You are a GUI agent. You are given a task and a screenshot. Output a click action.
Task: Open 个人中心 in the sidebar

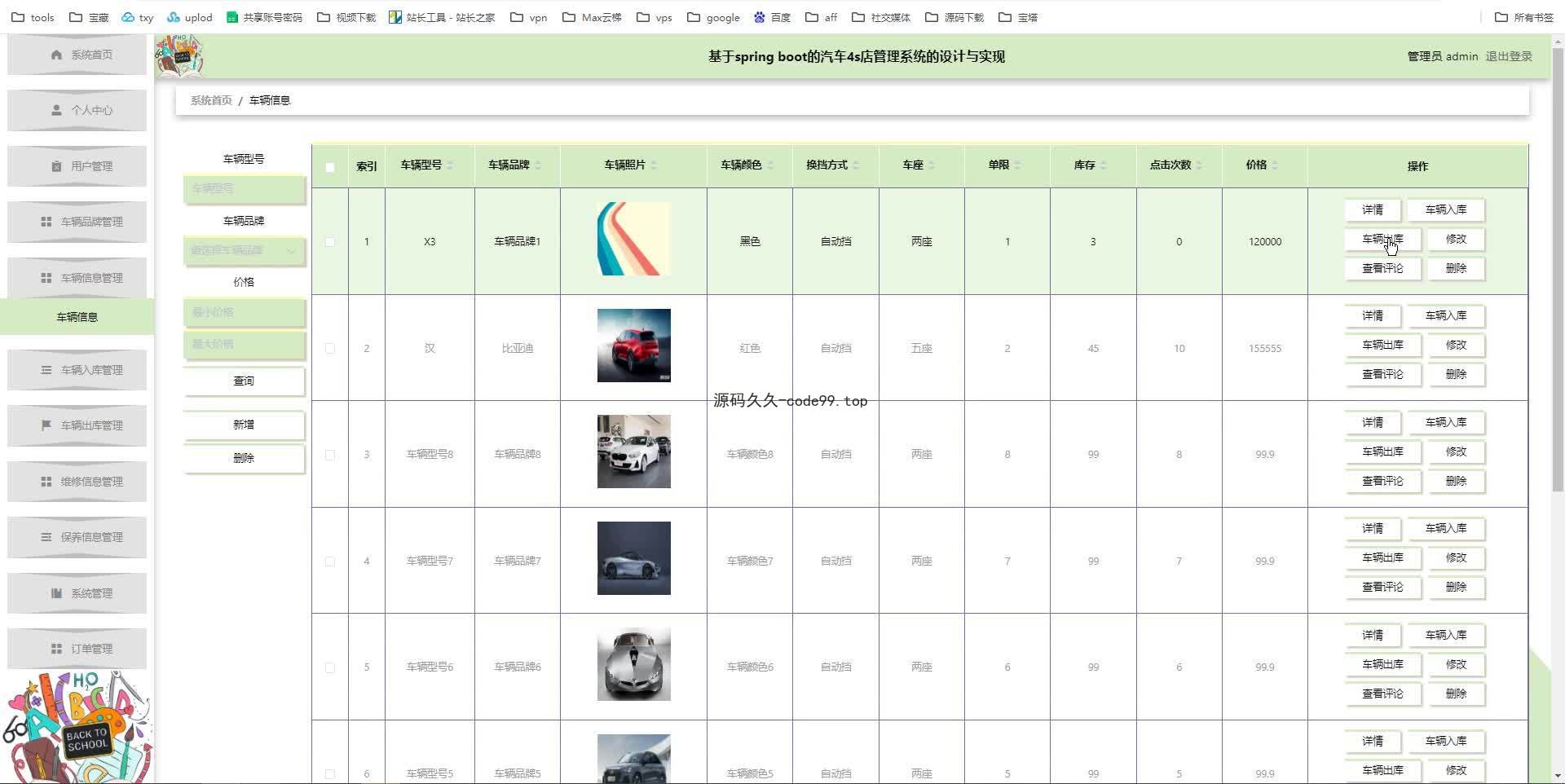77,110
